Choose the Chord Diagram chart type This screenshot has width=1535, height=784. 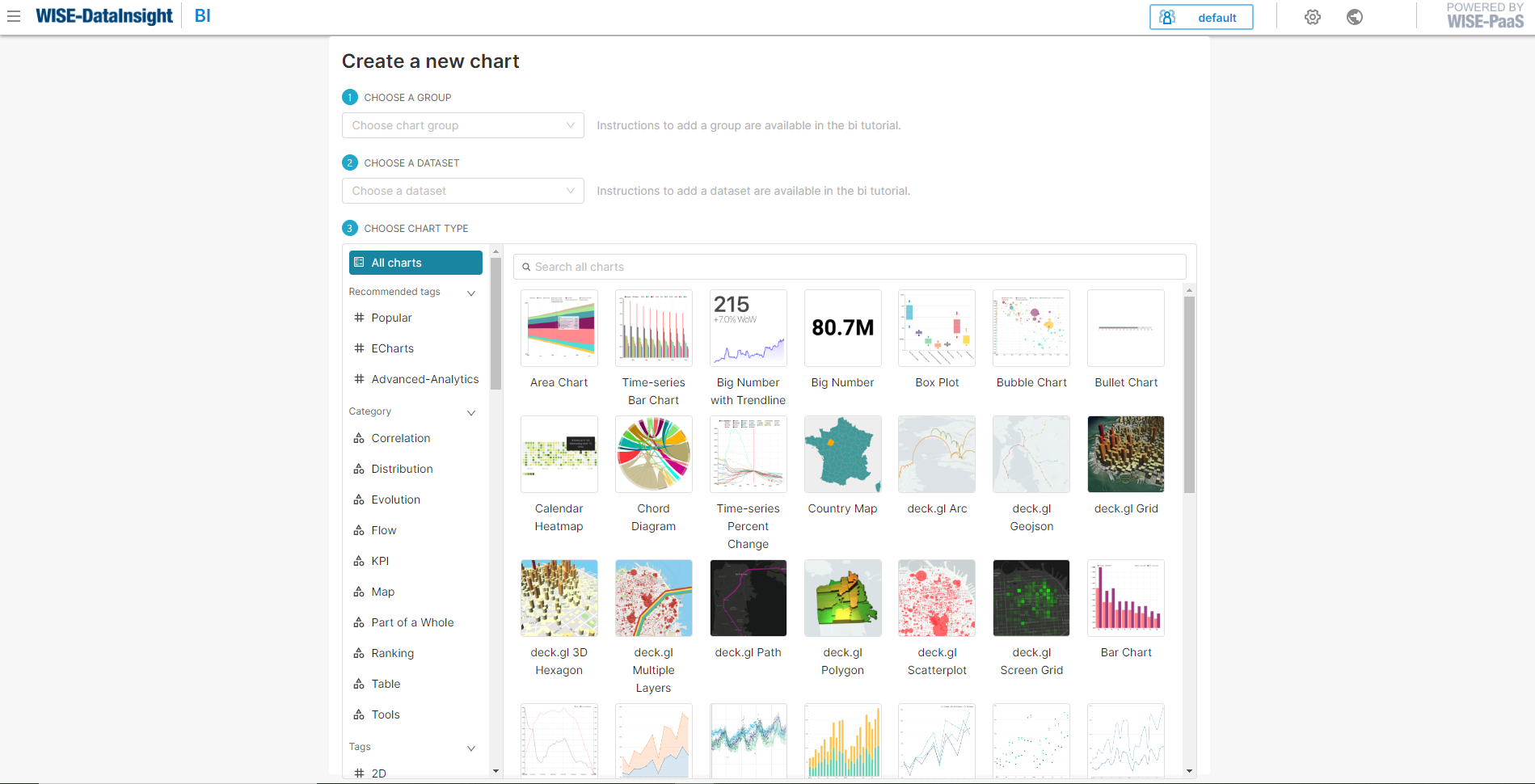(x=653, y=454)
